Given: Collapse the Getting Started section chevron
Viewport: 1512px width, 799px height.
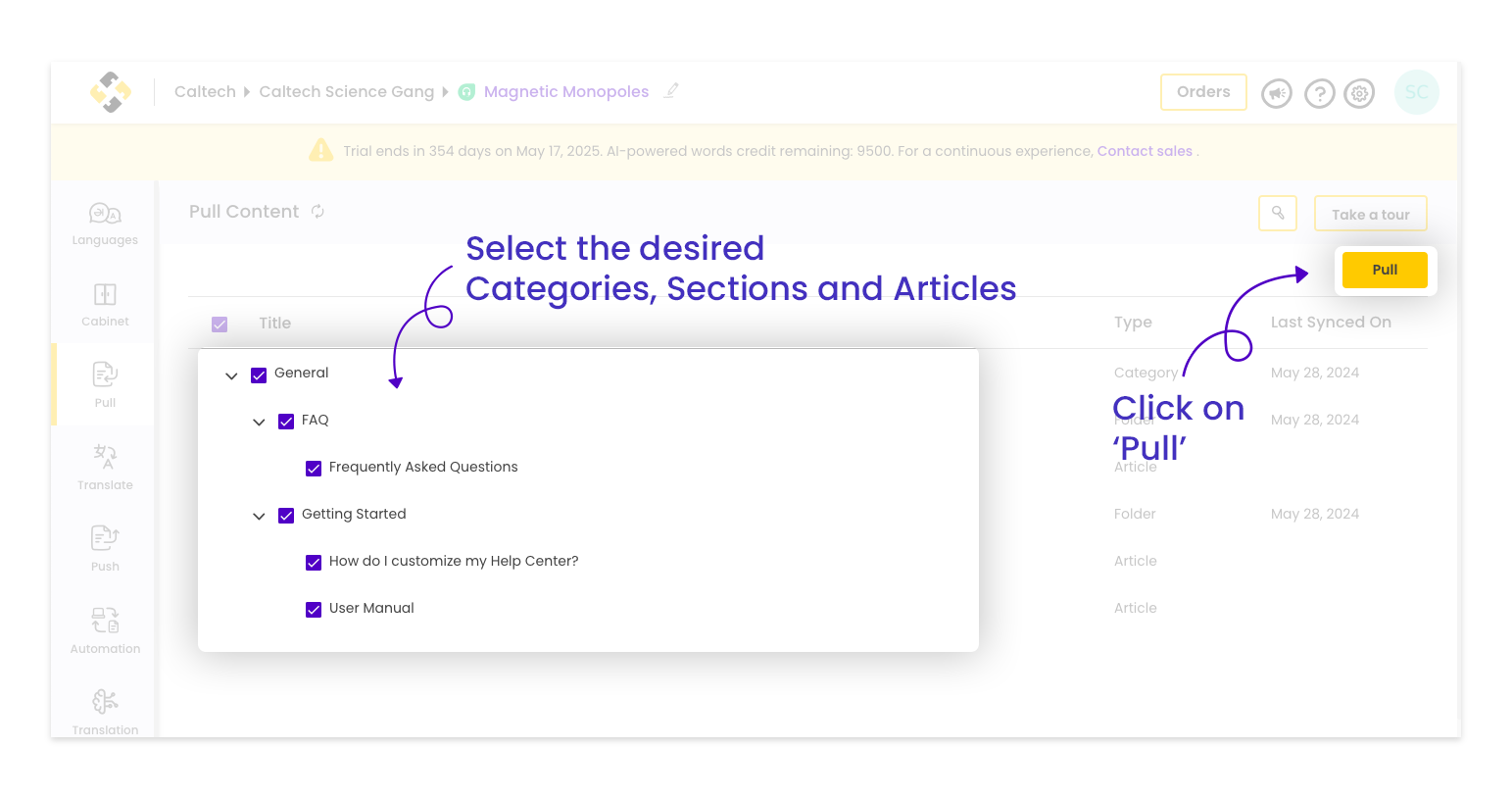Looking at the screenshot, I should point(259,517).
